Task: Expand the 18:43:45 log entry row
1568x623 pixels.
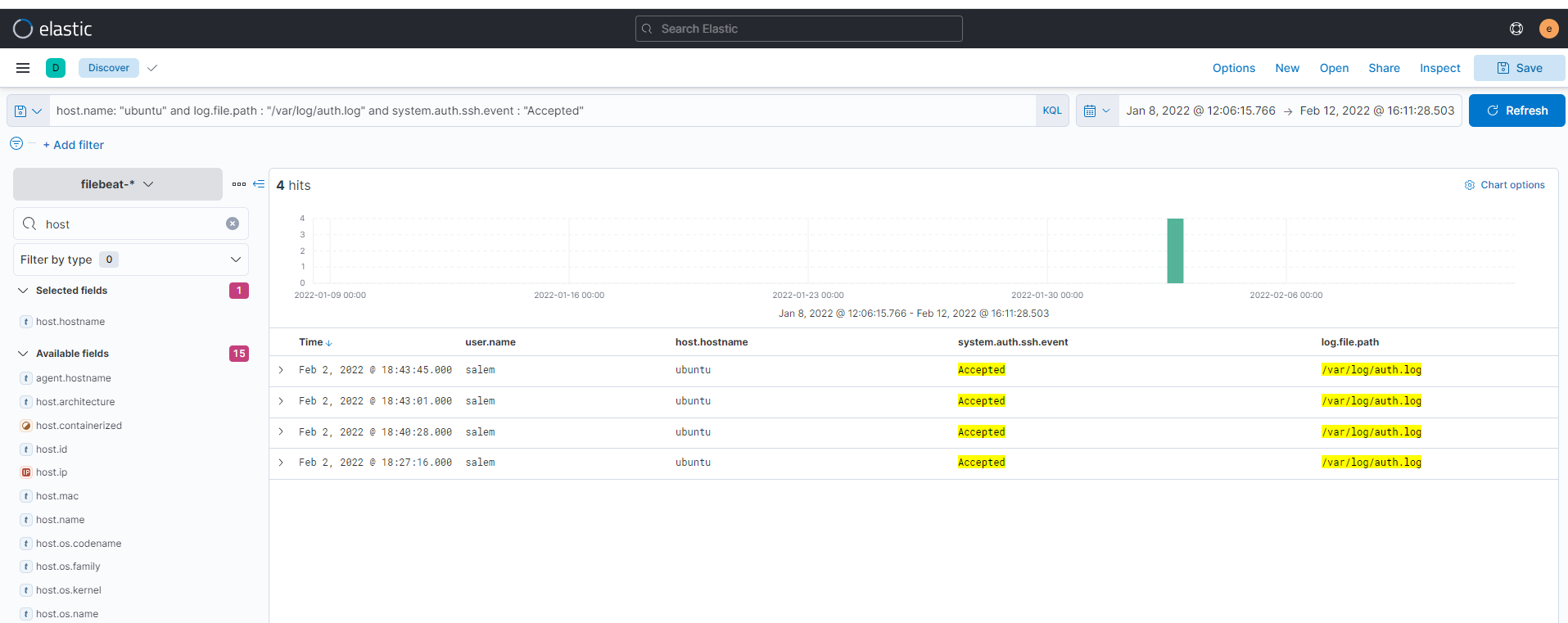Action: [x=281, y=370]
